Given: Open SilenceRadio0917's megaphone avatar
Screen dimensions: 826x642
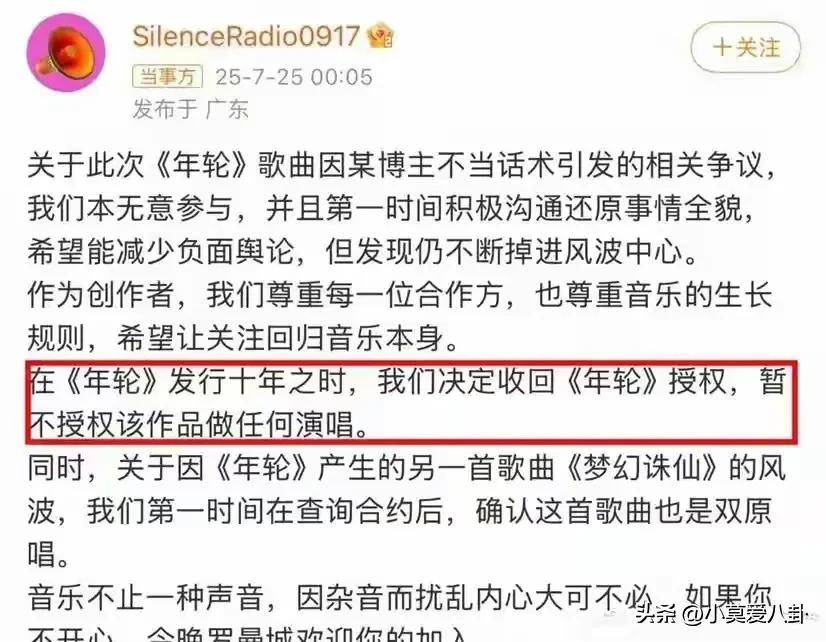Looking at the screenshot, I should pos(66,53).
